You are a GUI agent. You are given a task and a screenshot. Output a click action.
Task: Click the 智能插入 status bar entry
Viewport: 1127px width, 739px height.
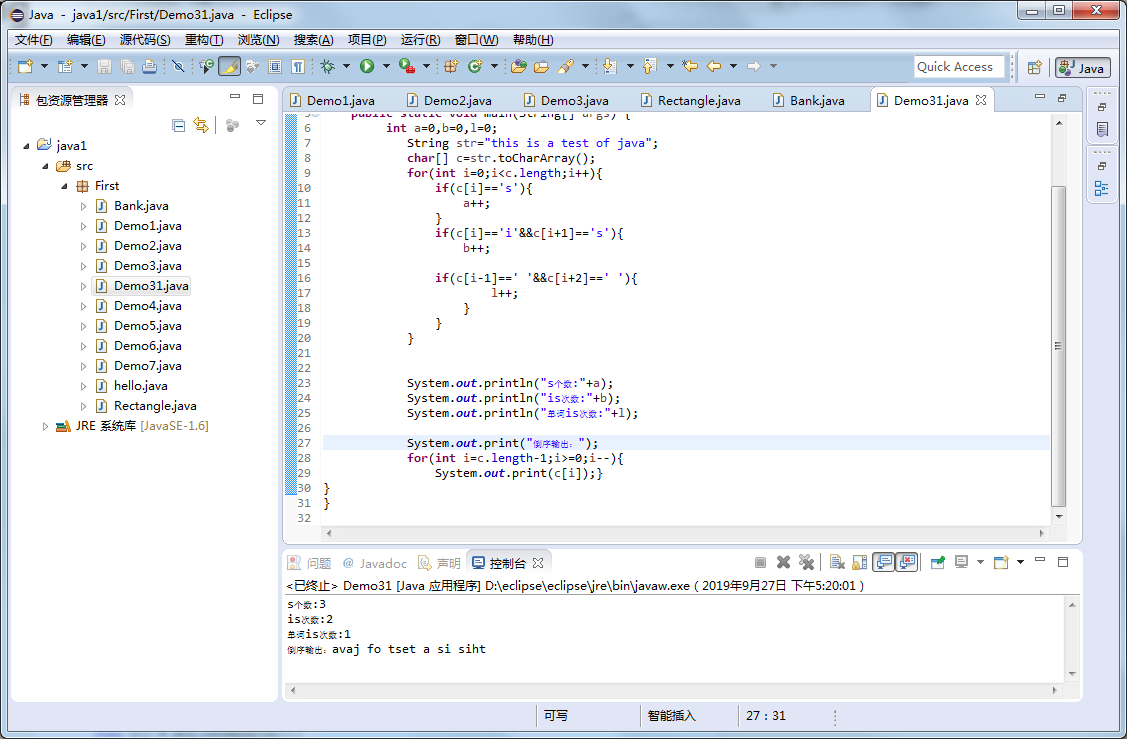tap(671, 716)
